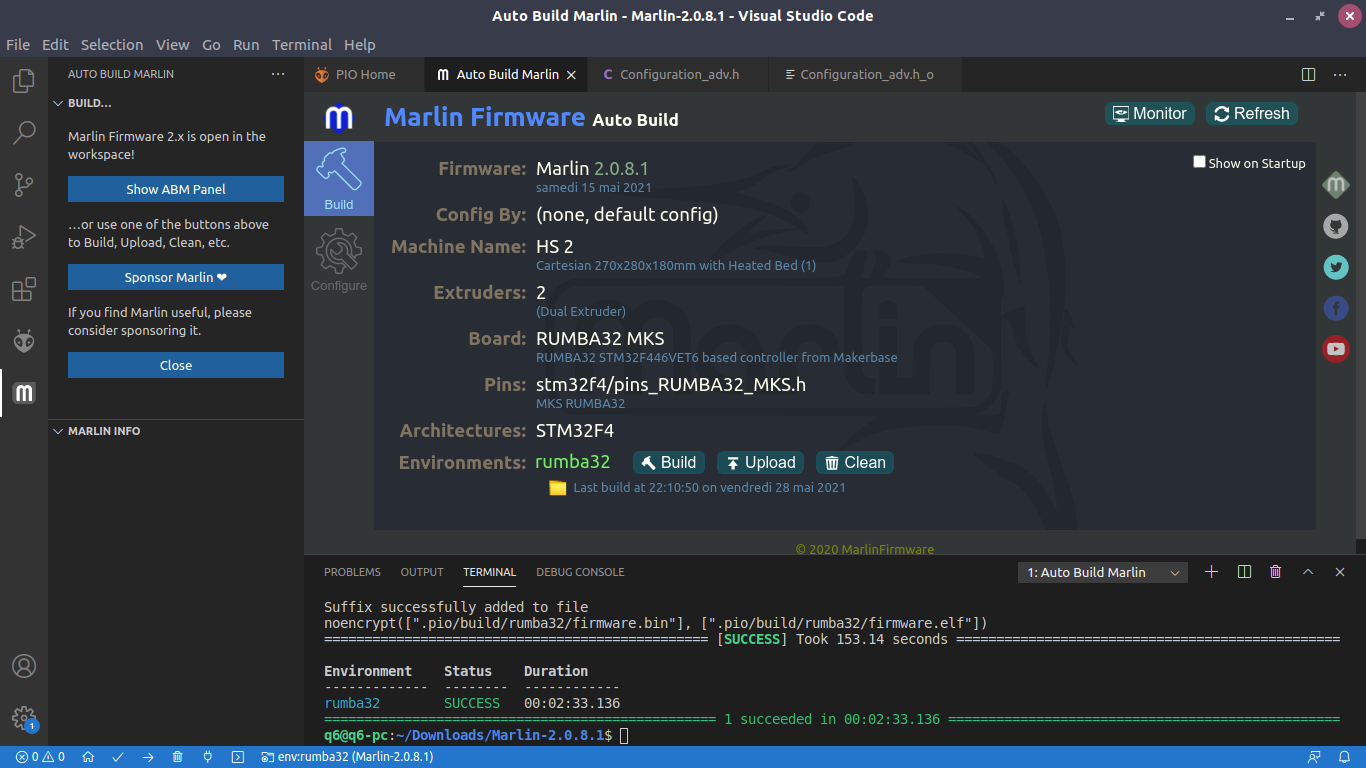Open the terminal selector 1: Auto Build Marlin

click(x=1102, y=572)
